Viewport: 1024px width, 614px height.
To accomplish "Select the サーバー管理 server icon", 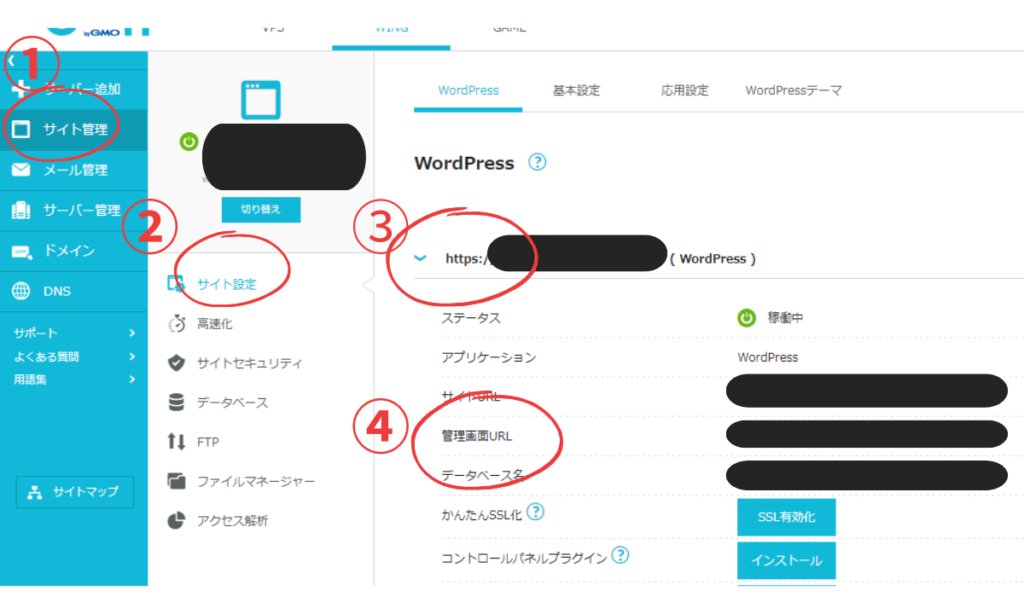I will click(x=21, y=210).
